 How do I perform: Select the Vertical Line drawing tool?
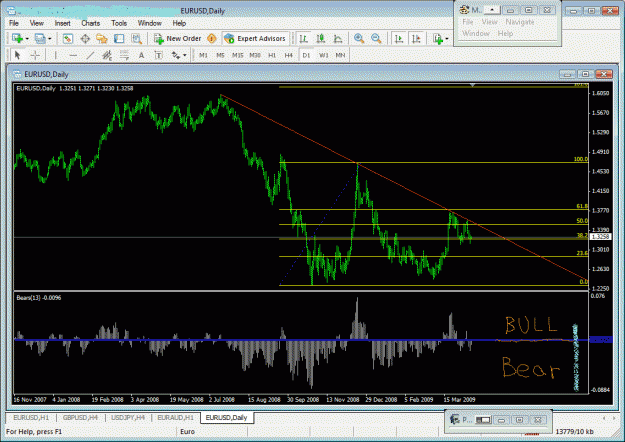(x=55, y=55)
